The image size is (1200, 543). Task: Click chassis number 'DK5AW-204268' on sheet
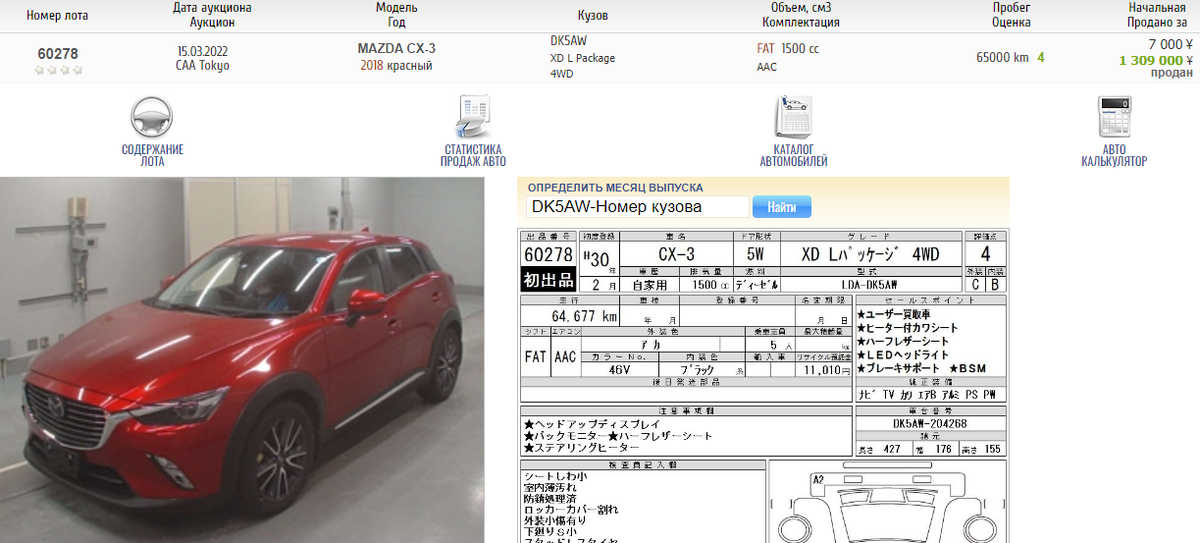coord(930,423)
